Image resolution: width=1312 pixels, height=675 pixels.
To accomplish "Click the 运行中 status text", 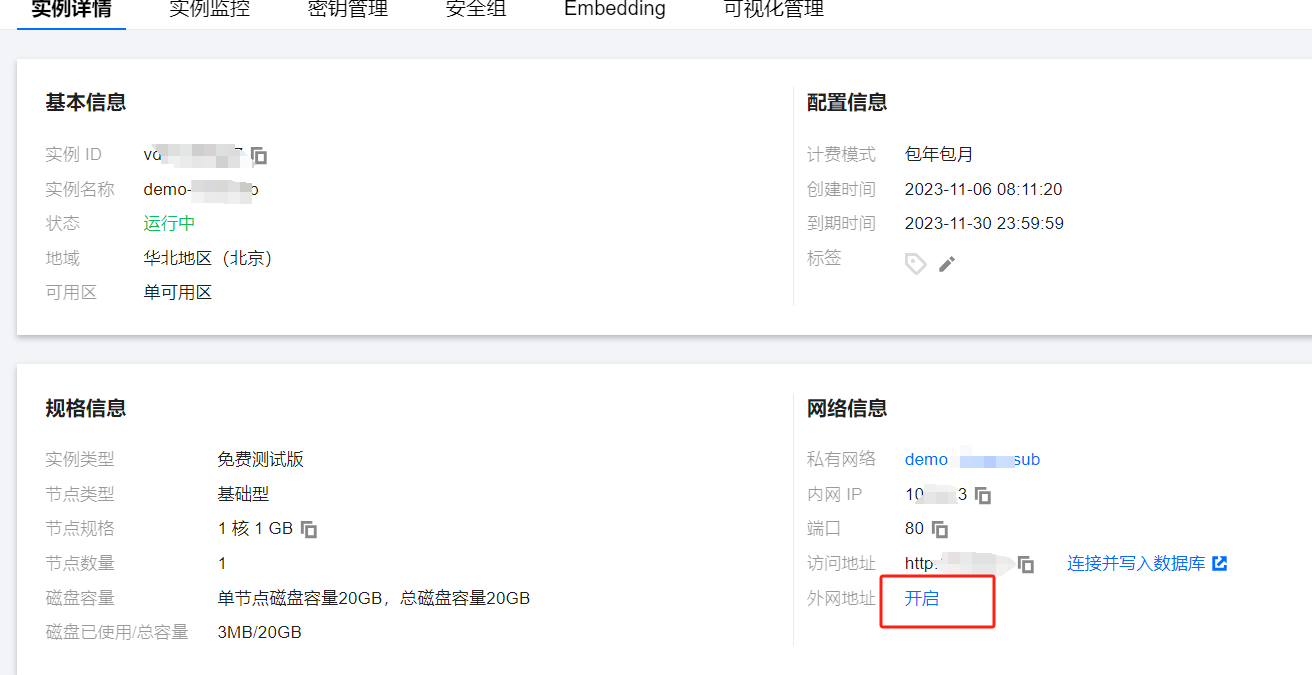I will (x=169, y=223).
